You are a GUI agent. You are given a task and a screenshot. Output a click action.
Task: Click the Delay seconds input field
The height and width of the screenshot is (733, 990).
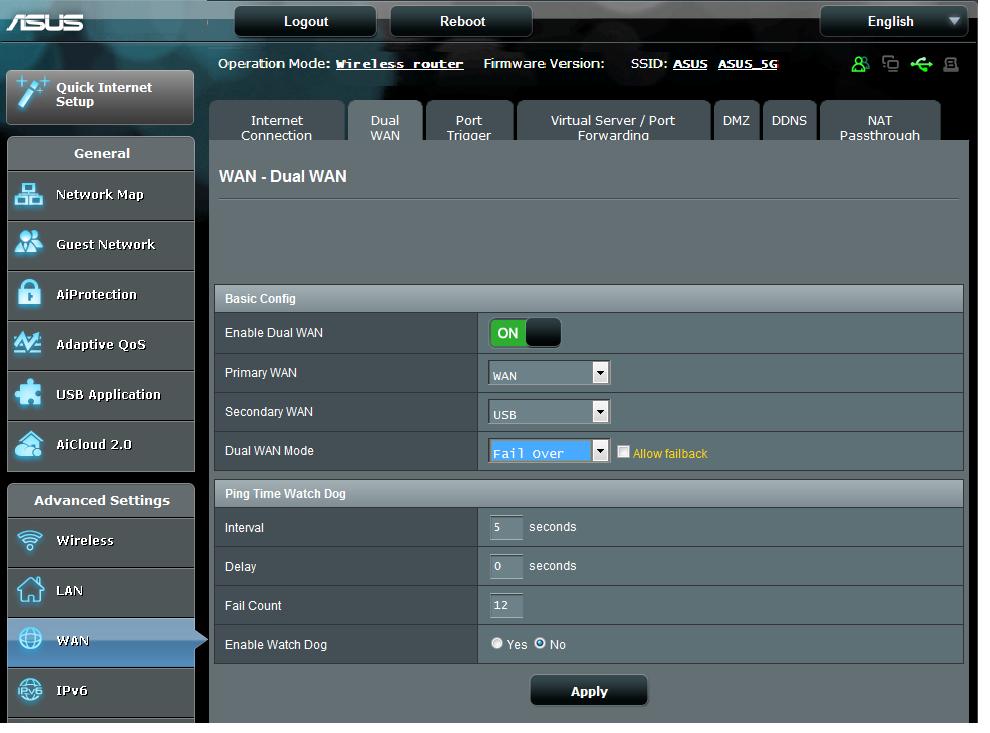pyautogui.click(x=506, y=566)
